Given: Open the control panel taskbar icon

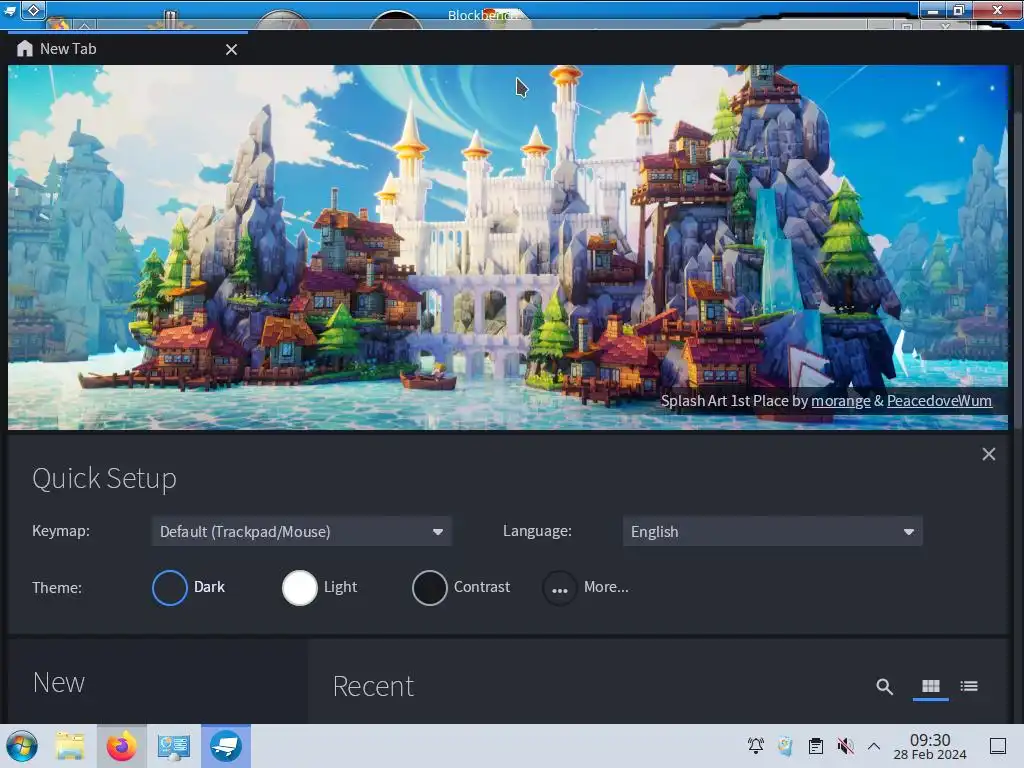Looking at the screenshot, I should pos(174,746).
